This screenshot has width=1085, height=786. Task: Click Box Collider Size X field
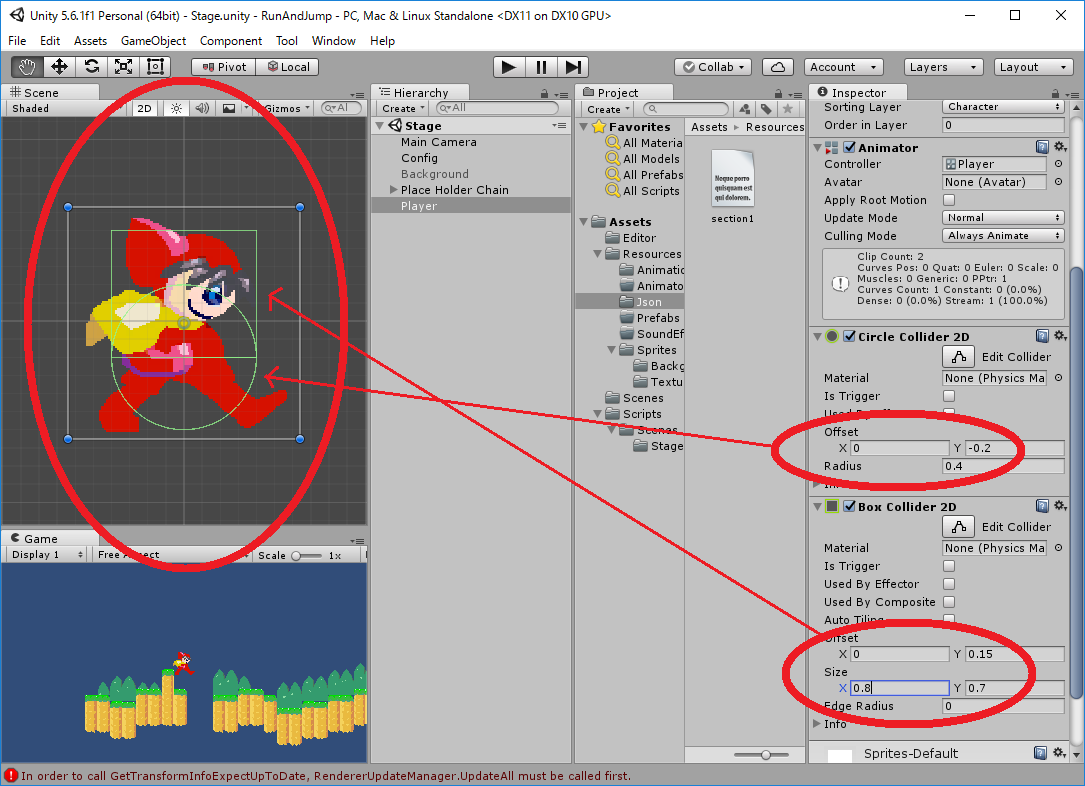(x=899, y=688)
